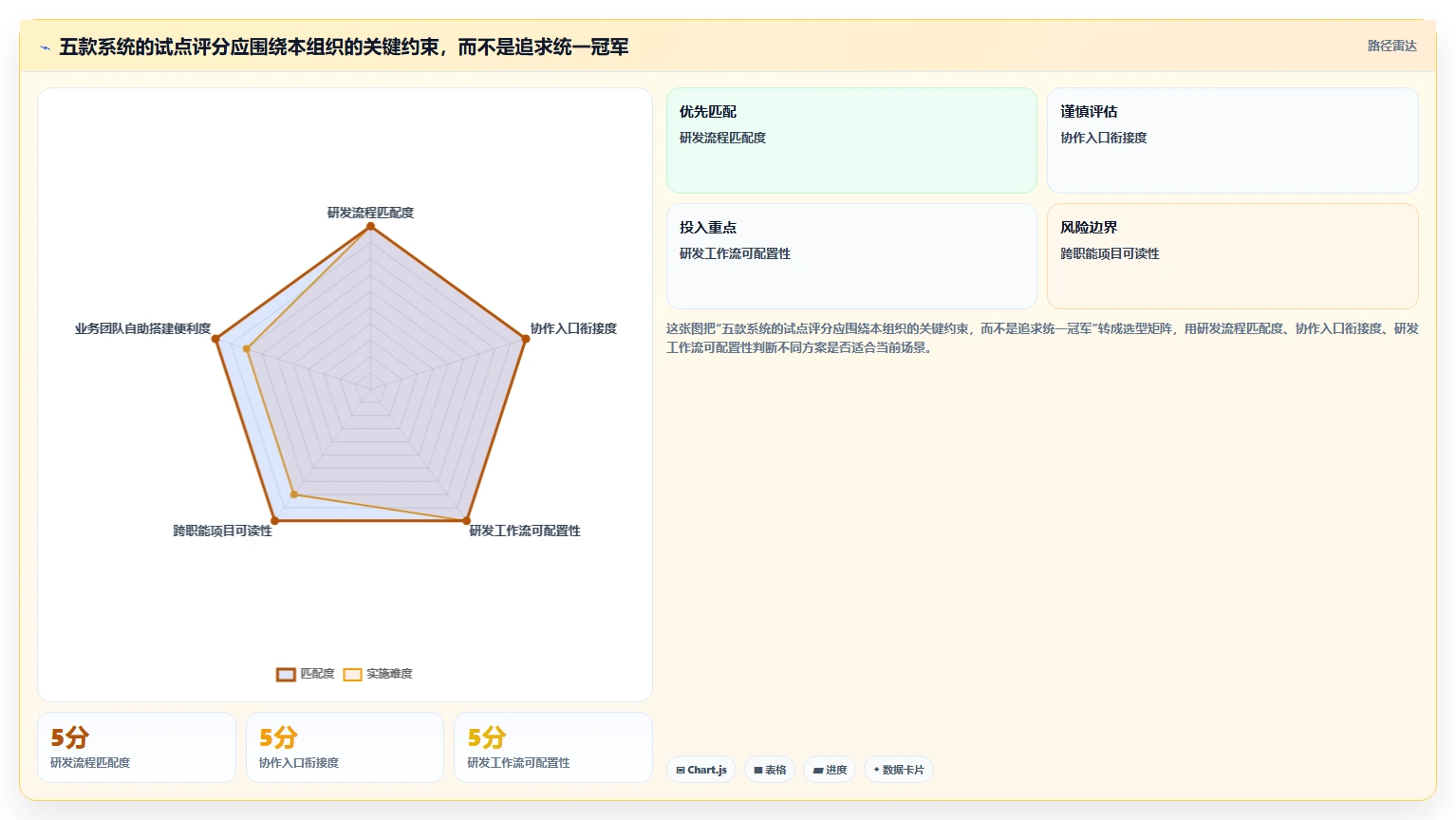
Task: Click 实施难度 data point on 业务团队自助搭建便利度 axis
Action: pyautogui.click(x=247, y=349)
